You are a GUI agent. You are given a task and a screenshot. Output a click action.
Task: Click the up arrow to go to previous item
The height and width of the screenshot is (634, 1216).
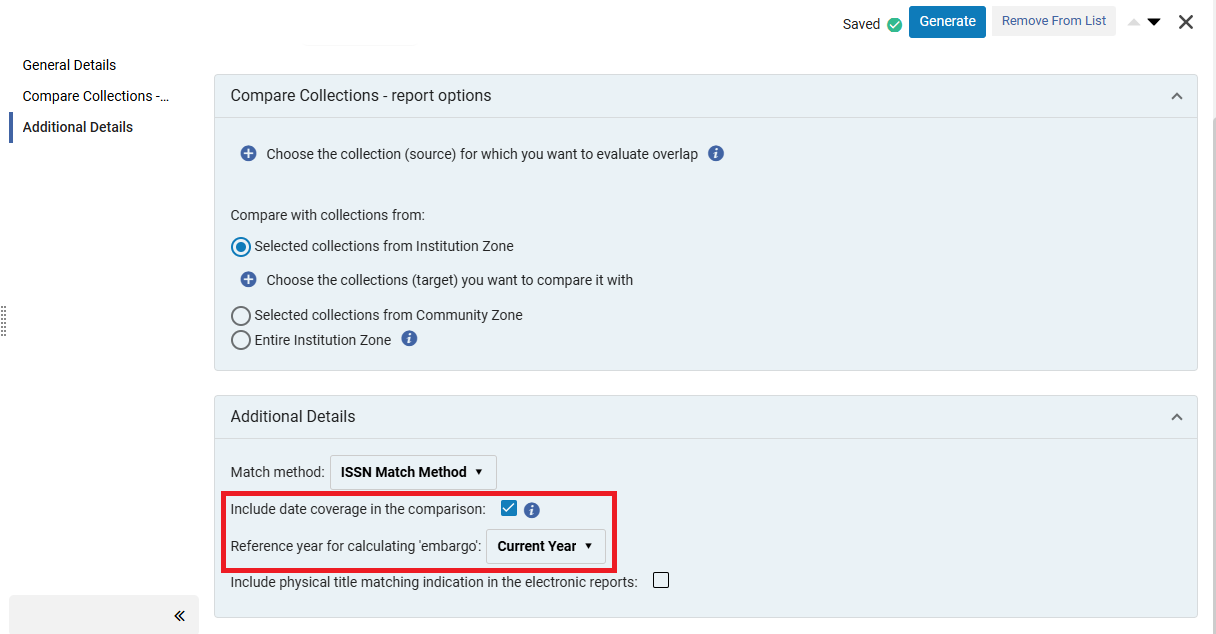1134,22
